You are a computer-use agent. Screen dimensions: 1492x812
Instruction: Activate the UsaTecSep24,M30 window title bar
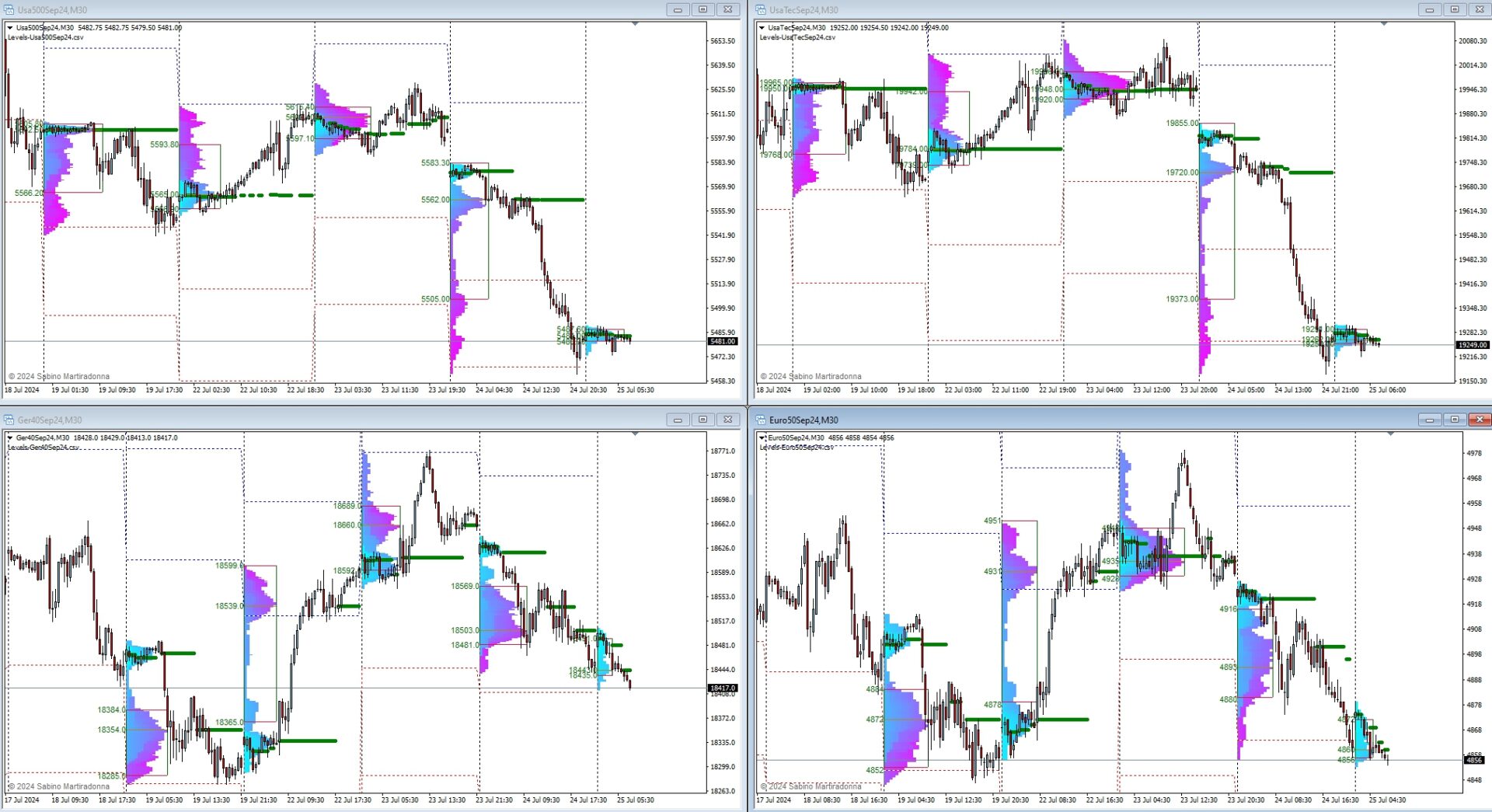(1088, 10)
